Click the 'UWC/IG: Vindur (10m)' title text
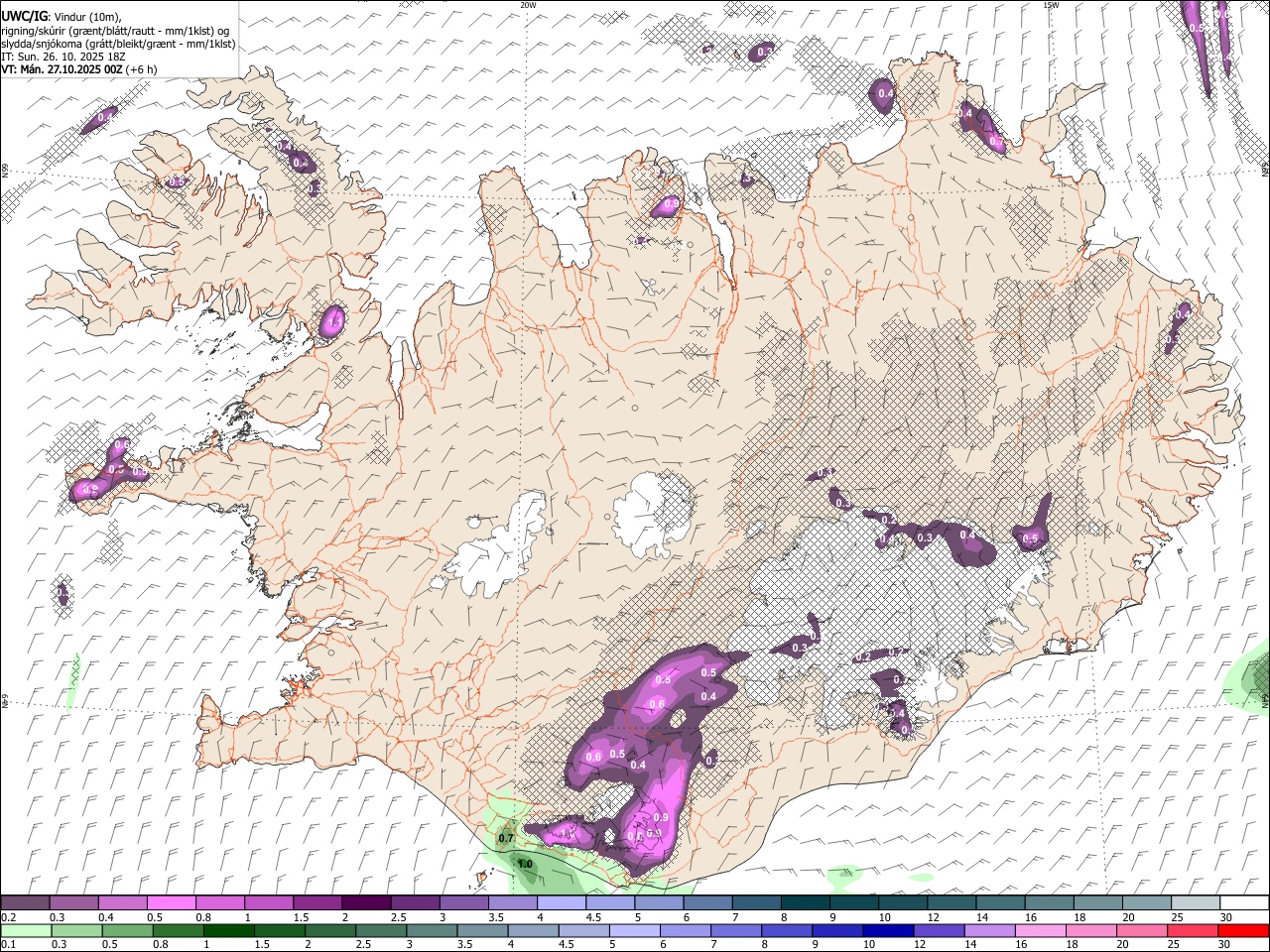This screenshot has width=1270, height=952. pos(62,17)
